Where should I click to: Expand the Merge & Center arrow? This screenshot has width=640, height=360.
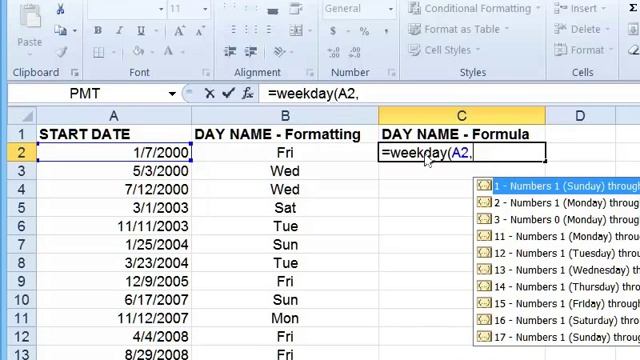tap(310, 31)
